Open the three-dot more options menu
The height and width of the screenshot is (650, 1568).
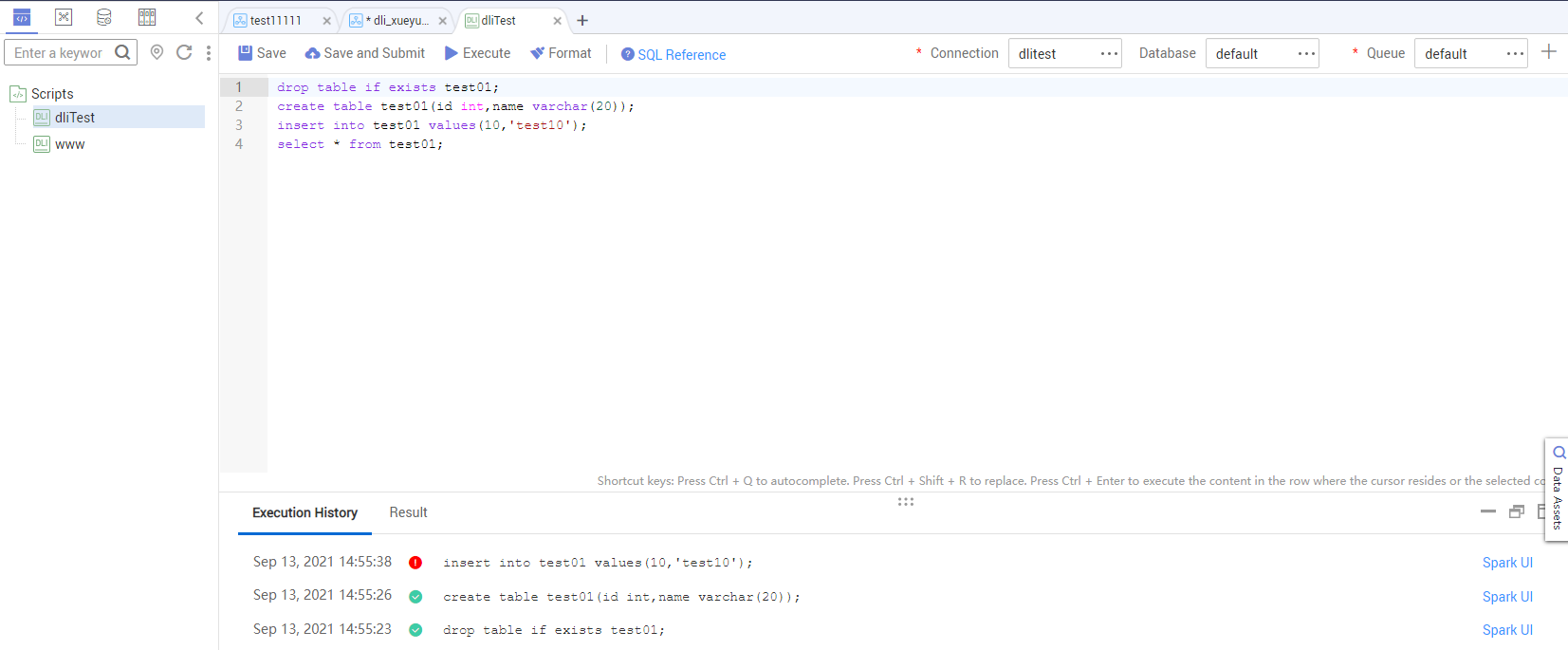209,53
